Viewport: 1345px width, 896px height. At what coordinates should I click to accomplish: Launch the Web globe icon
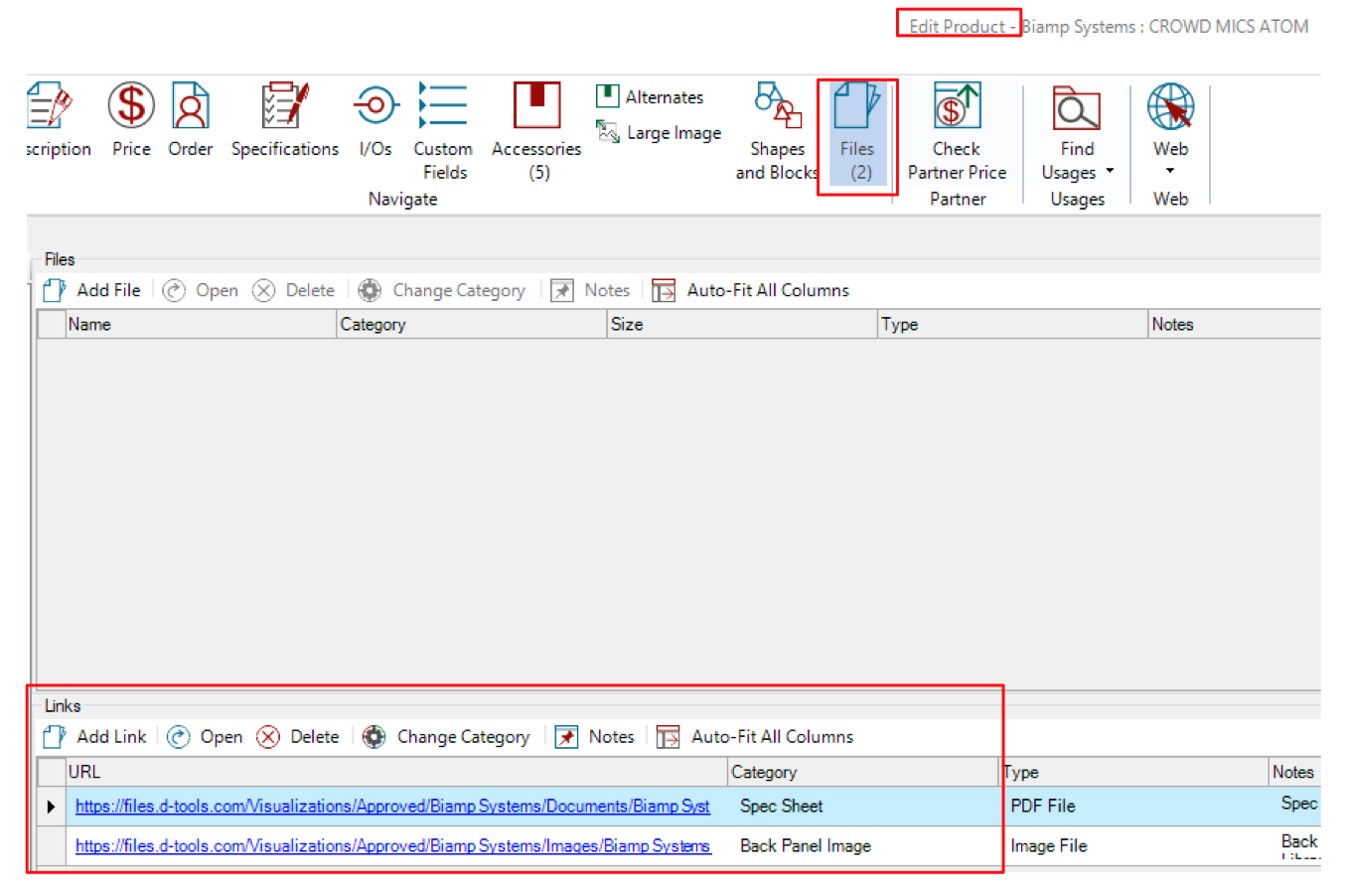point(1170,106)
